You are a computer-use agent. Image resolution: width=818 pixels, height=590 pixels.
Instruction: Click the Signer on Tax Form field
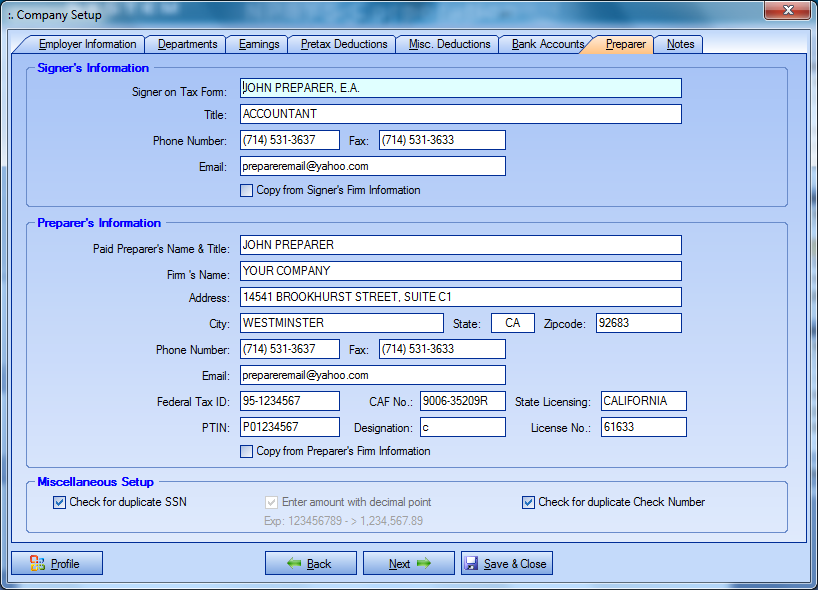(460, 88)
